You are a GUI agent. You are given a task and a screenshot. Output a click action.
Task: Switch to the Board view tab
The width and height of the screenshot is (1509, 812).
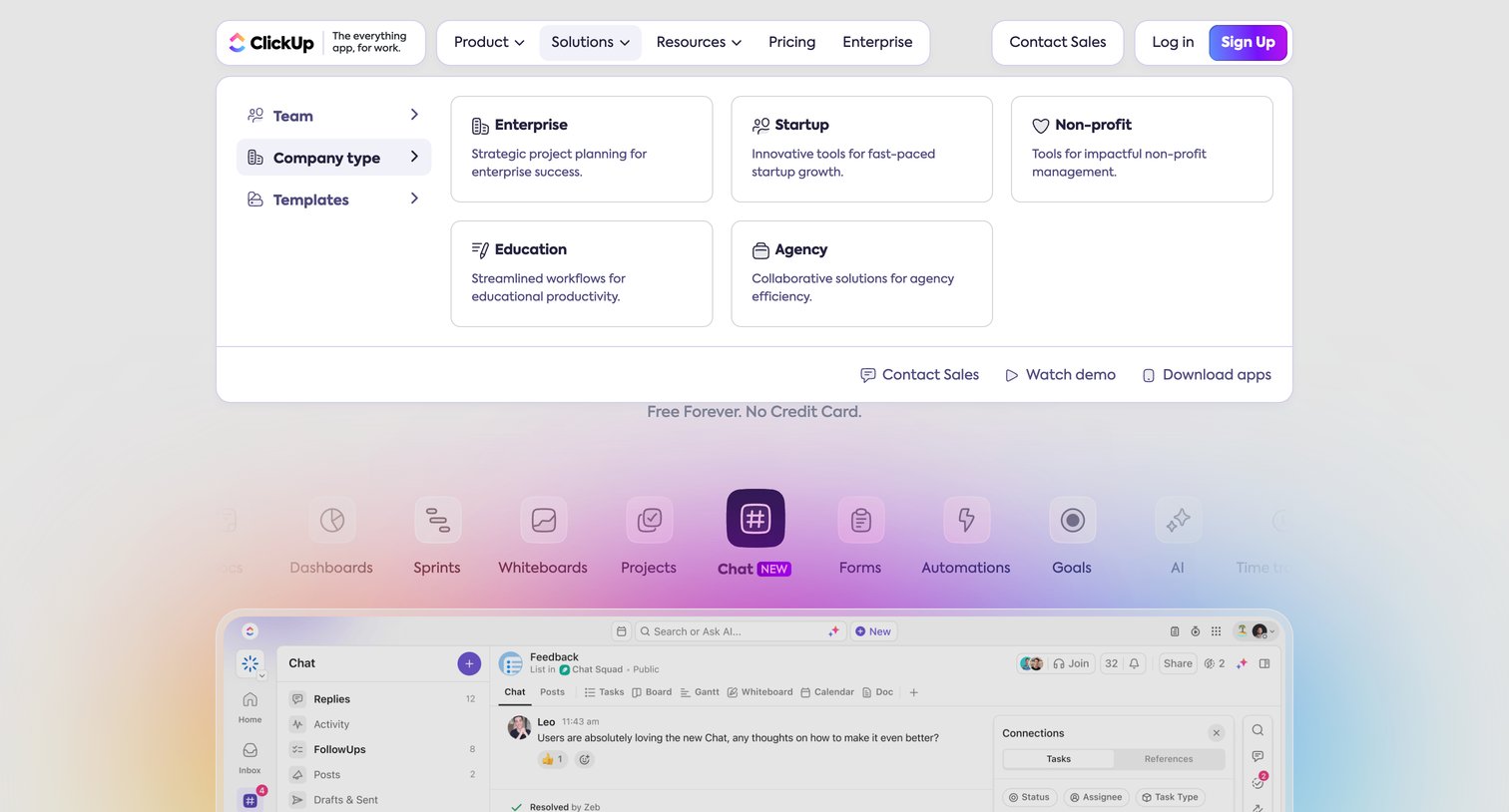click(652, 692)
